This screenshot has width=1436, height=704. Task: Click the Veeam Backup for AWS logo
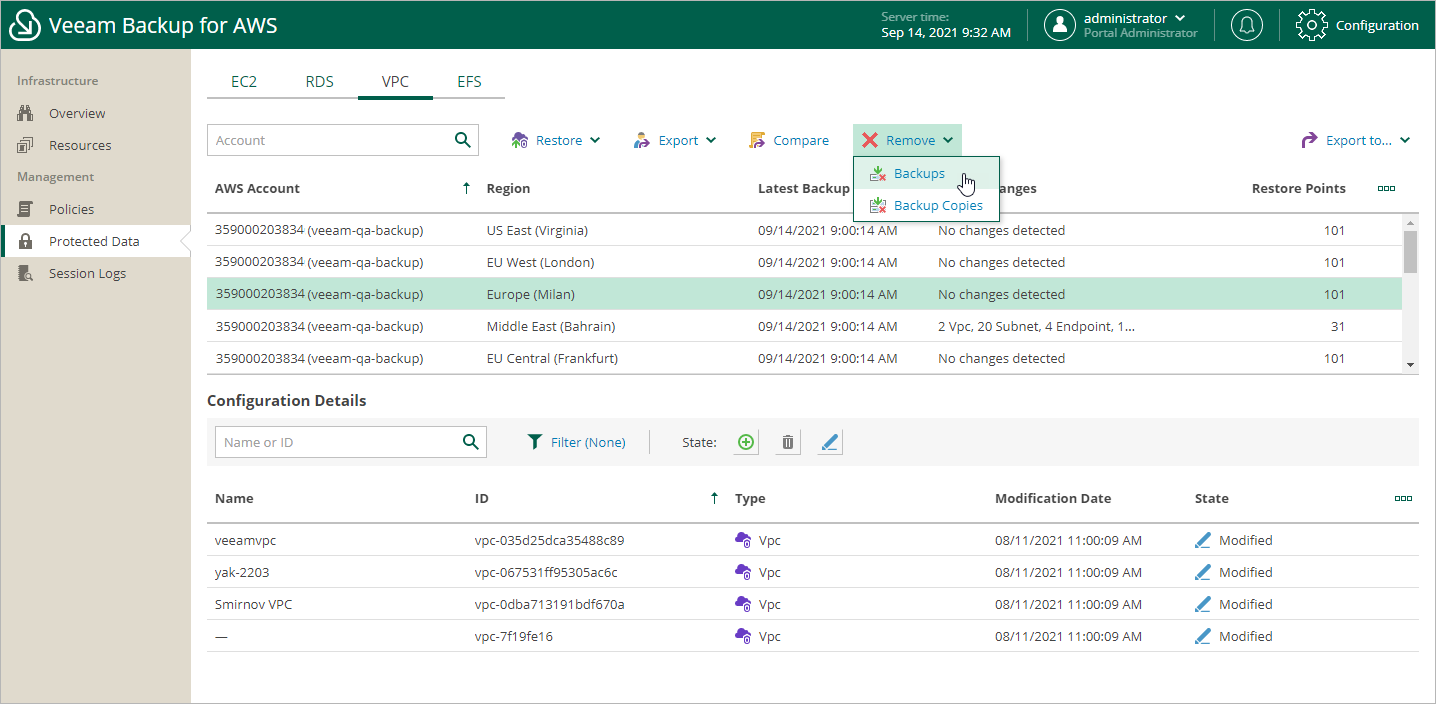(x=24, y=24)
